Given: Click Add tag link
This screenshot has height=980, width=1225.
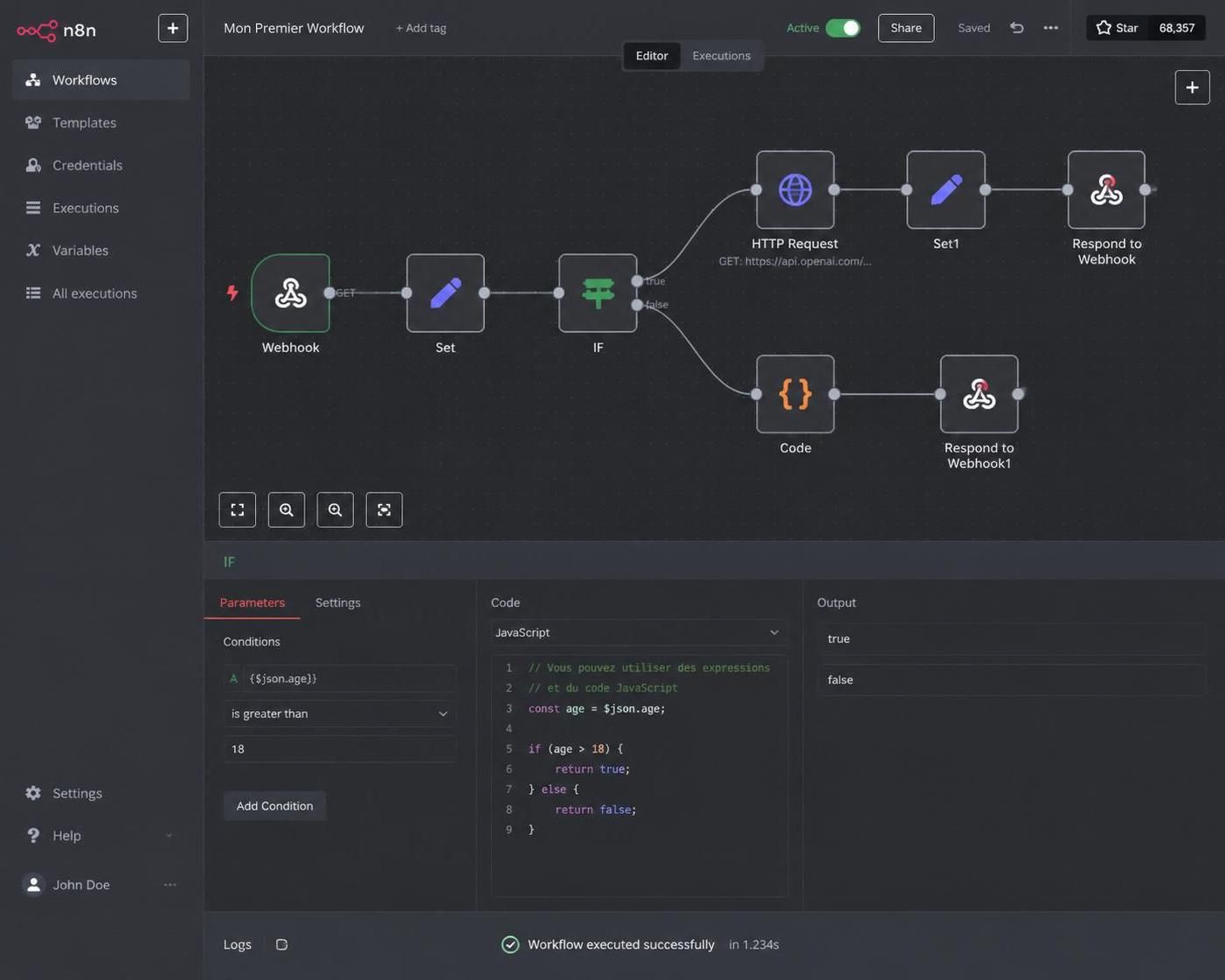Looking at the screenshot, I should point(421,28).
